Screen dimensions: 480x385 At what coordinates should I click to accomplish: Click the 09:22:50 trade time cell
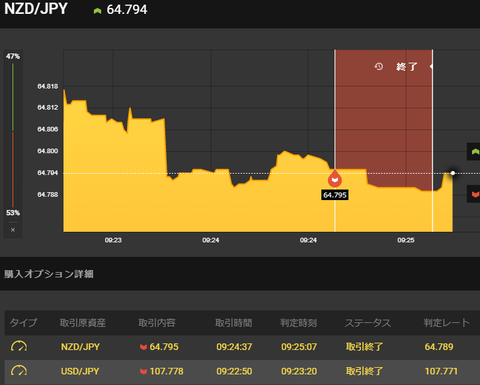point(234,371)
